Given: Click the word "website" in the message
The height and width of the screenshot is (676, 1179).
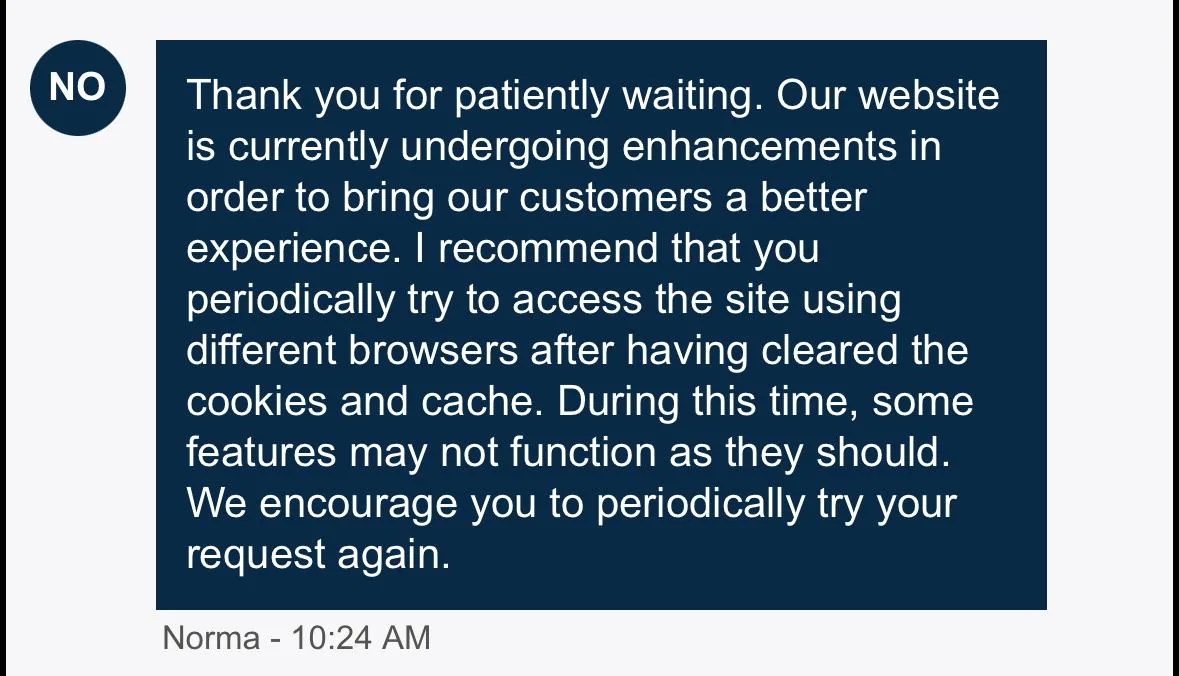Looking at the screenshot, I should [929, 96].
